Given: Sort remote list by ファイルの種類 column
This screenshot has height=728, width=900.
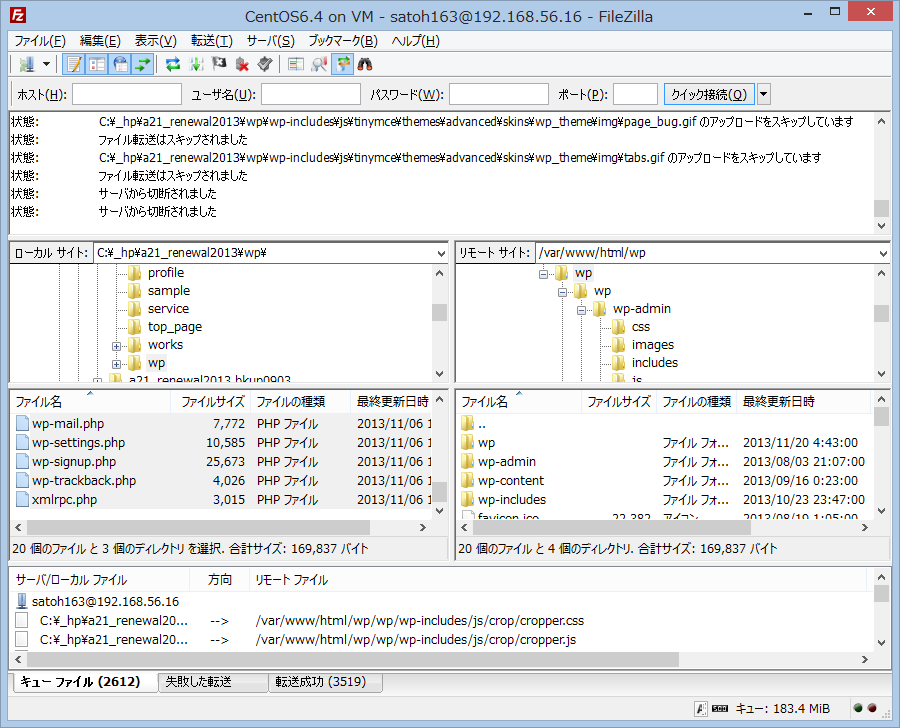Looking at the screenshot, I should (x=696, y=401).
